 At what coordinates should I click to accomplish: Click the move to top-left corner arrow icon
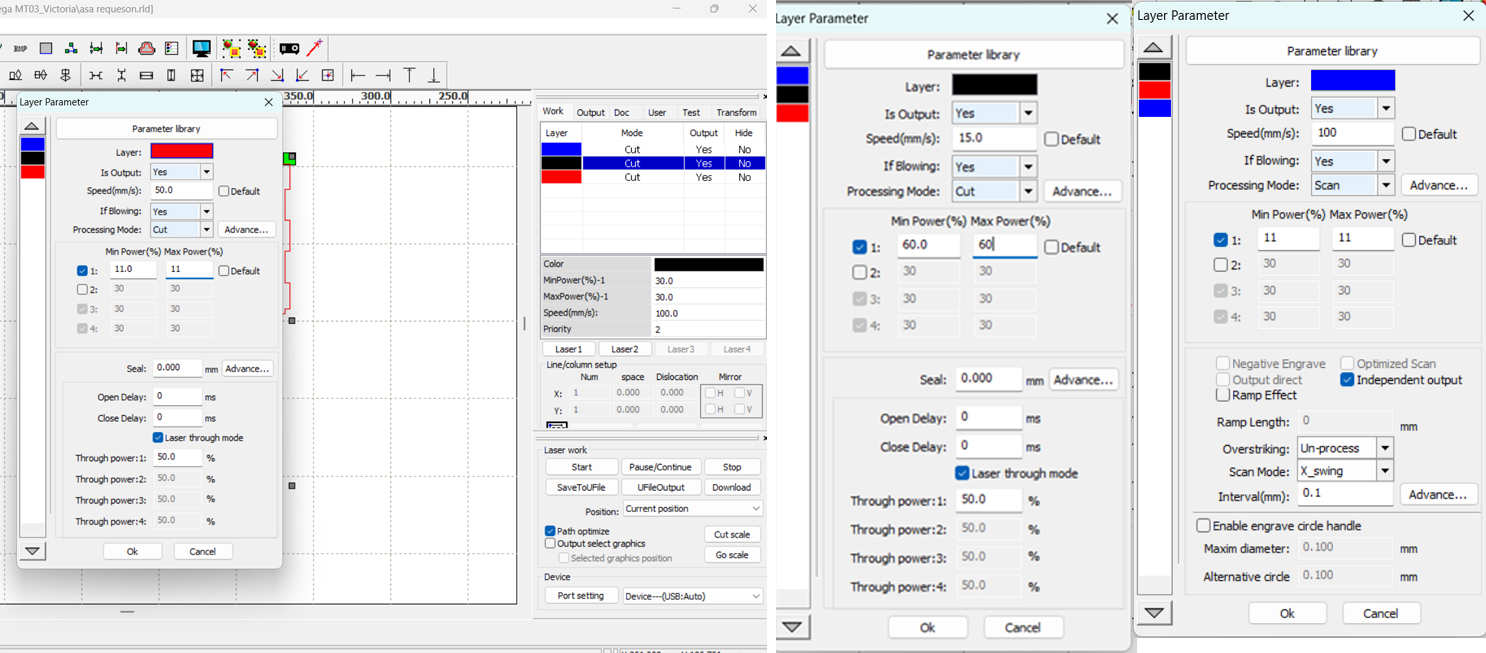[226, 75]
